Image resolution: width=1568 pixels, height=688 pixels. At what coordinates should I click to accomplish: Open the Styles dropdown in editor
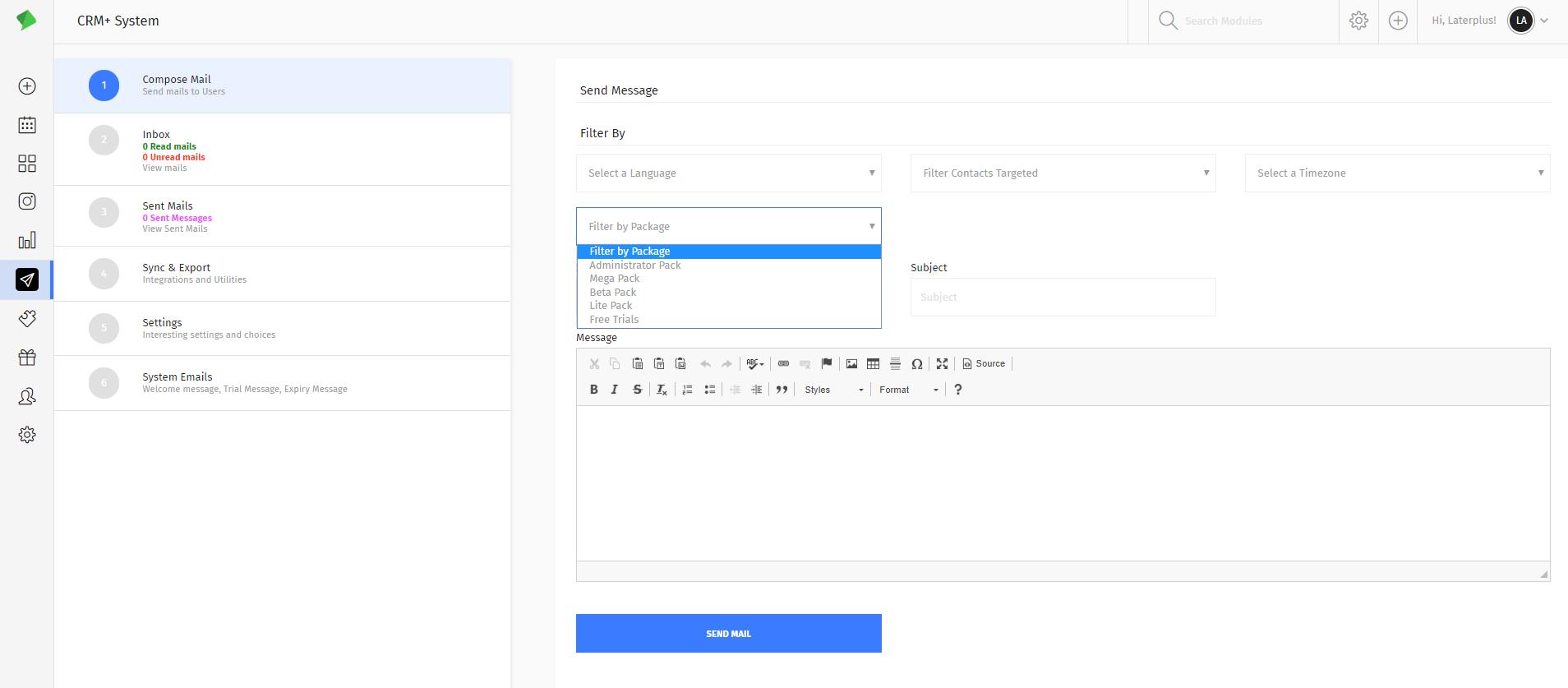[x=833, y=390]
